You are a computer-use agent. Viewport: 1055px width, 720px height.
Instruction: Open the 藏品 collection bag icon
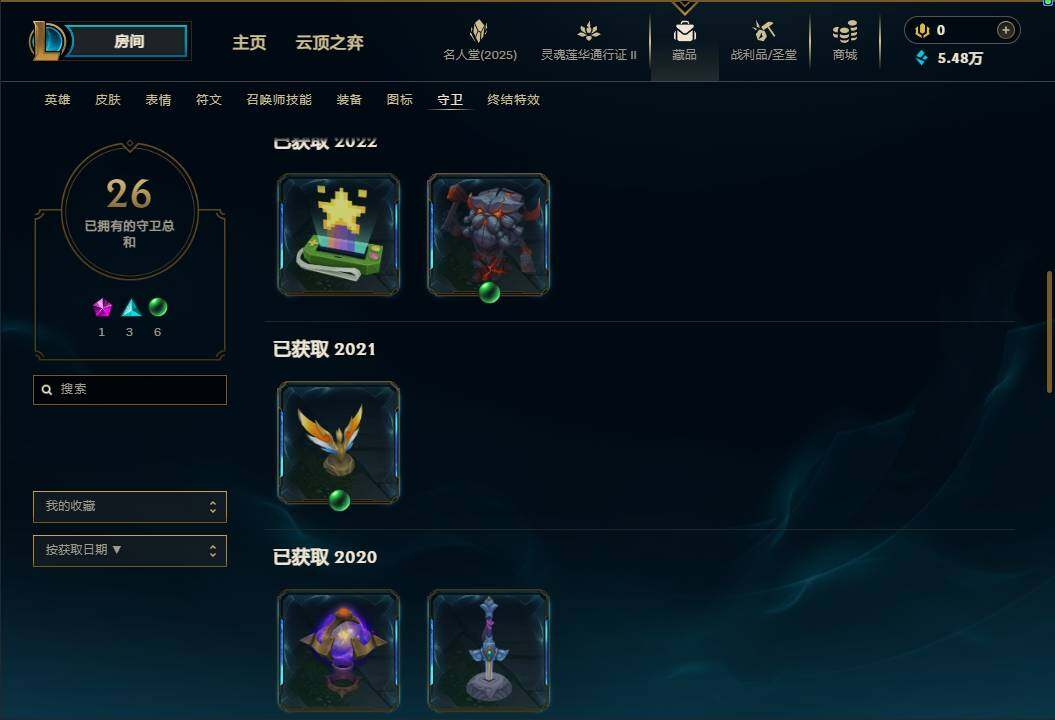click(x=684, y=31)
